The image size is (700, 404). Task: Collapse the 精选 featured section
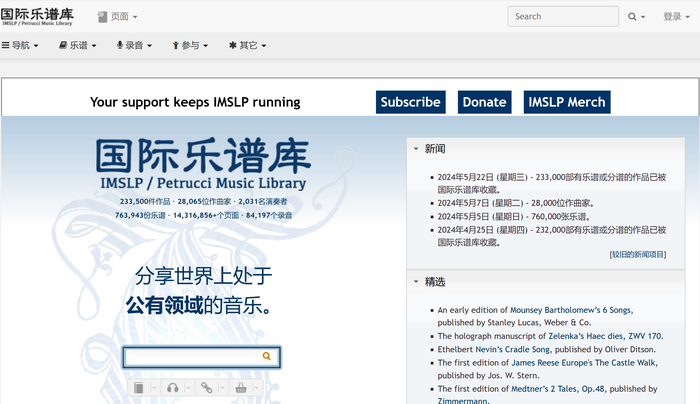pos(416,282)
